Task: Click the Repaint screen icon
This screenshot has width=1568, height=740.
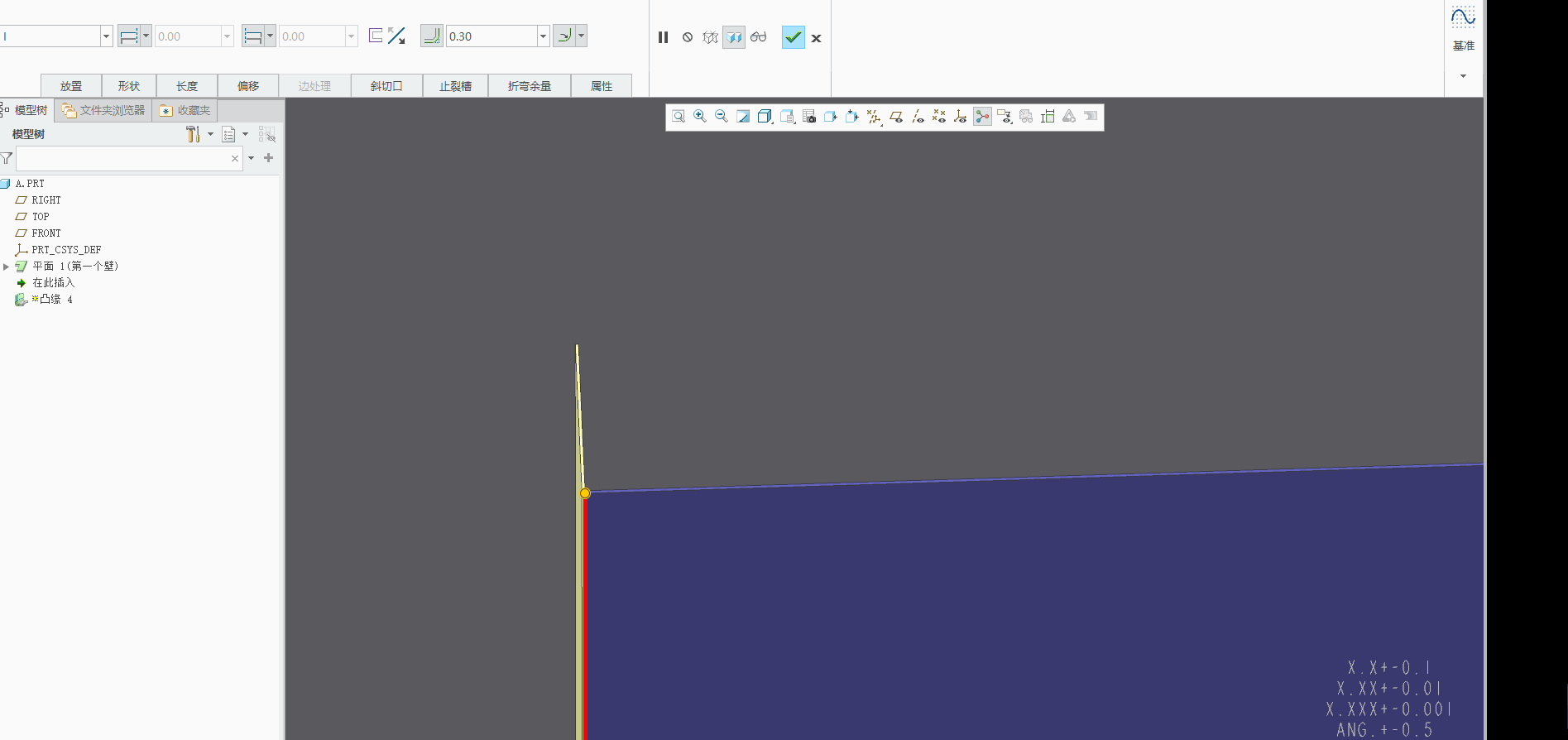Action: (743, 117)
